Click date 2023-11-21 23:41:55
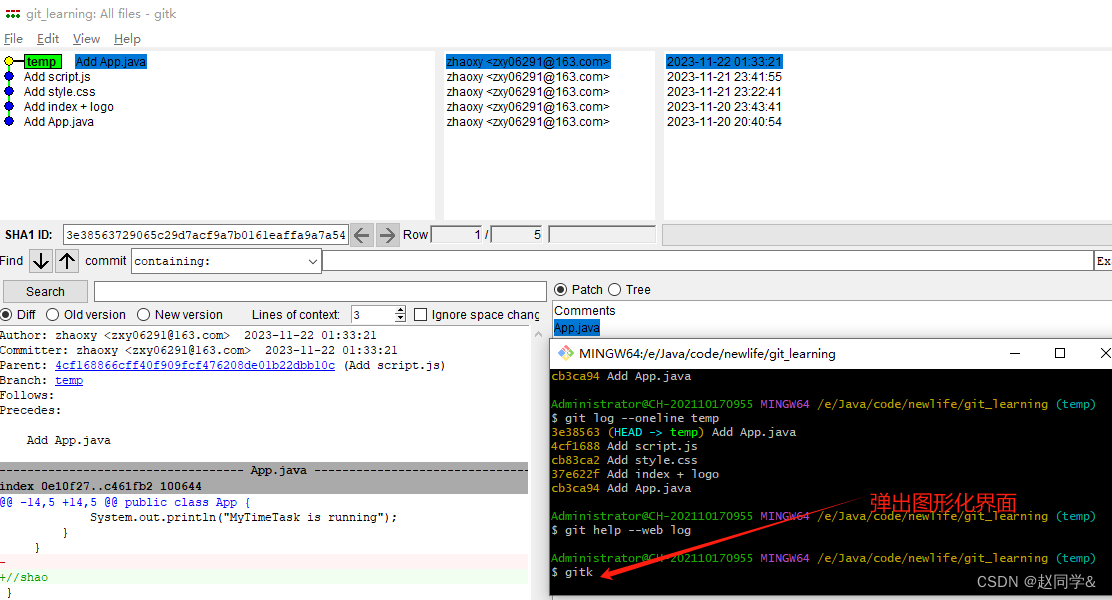This screenshot has width=1112, height=600. point(724,77)
